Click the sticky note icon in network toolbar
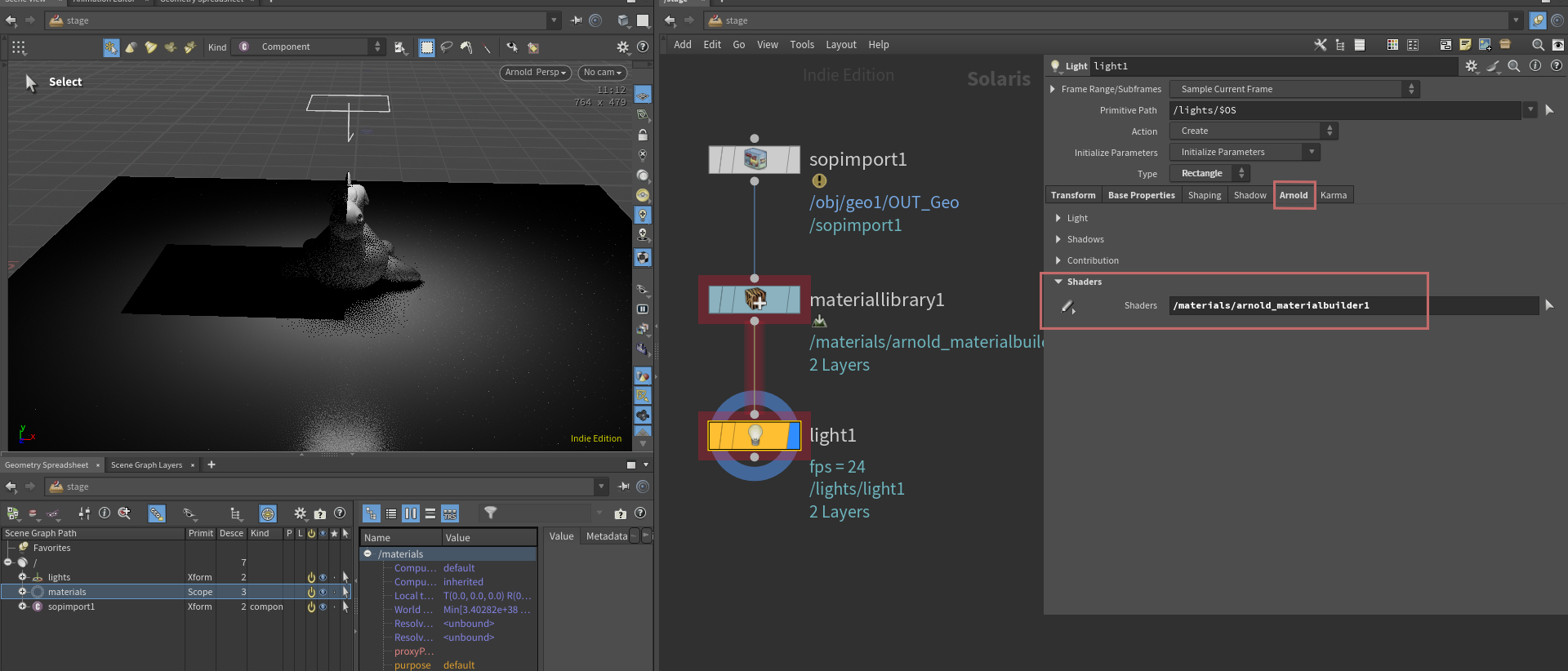The height and width of the screenshot is (671, 1568). pyautogui.click(x=1465, y=45)
